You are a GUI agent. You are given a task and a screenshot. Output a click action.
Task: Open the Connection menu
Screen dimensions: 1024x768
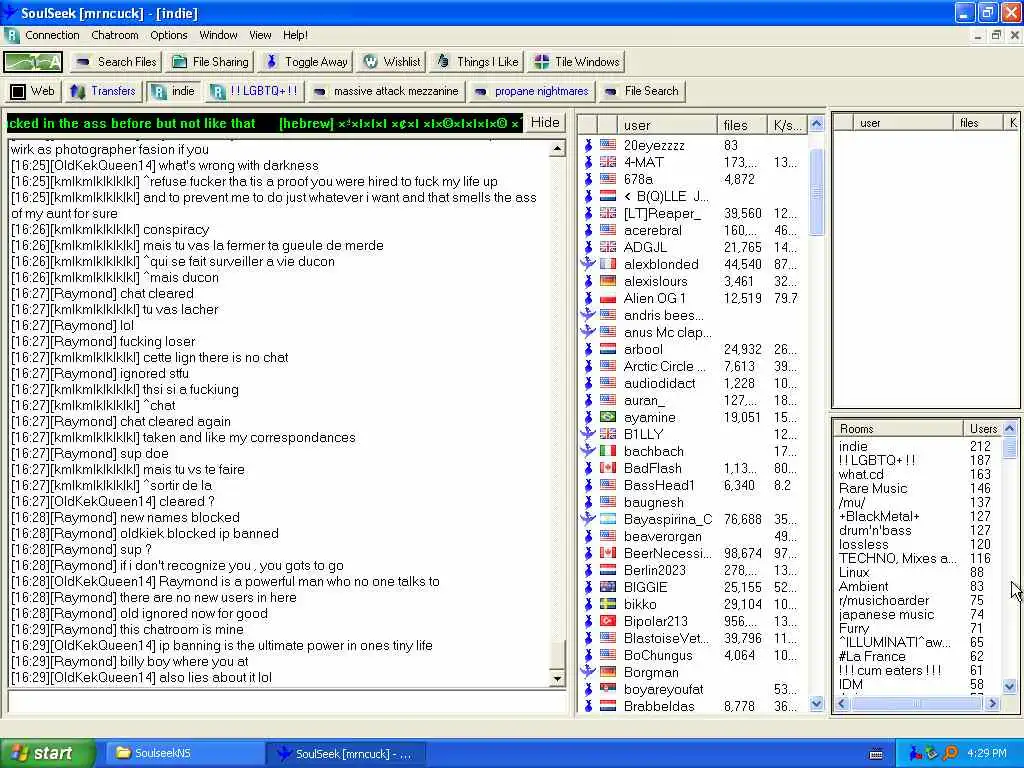(52, 35)
